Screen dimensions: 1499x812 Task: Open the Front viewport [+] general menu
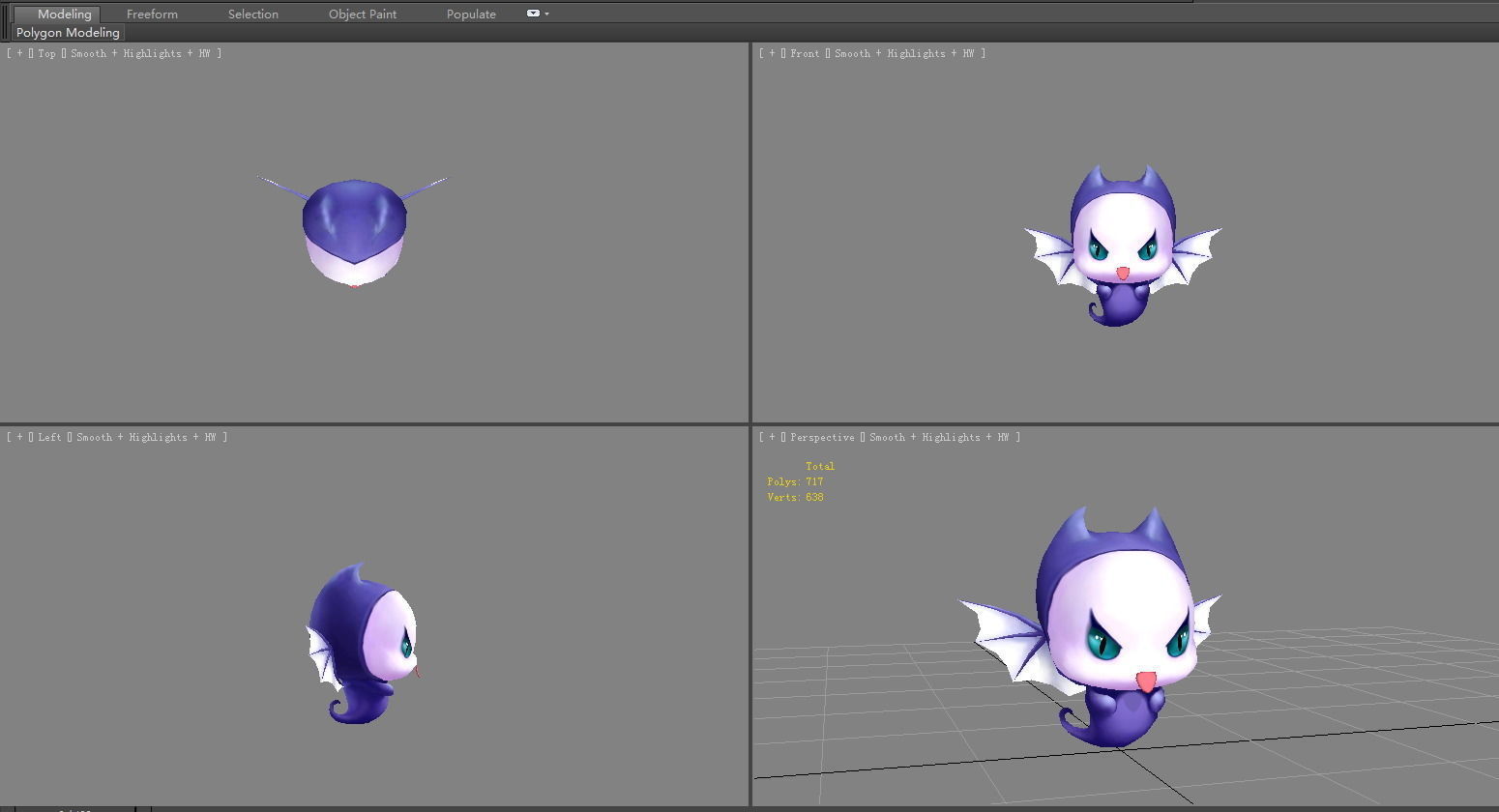(x=772, y=53)
